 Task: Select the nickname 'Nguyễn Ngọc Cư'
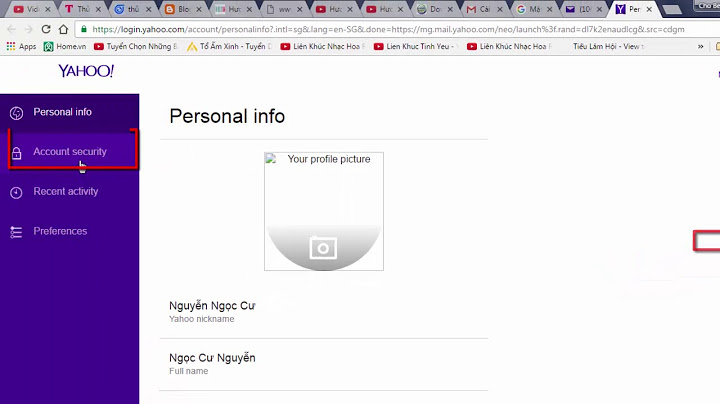(212, 306)
